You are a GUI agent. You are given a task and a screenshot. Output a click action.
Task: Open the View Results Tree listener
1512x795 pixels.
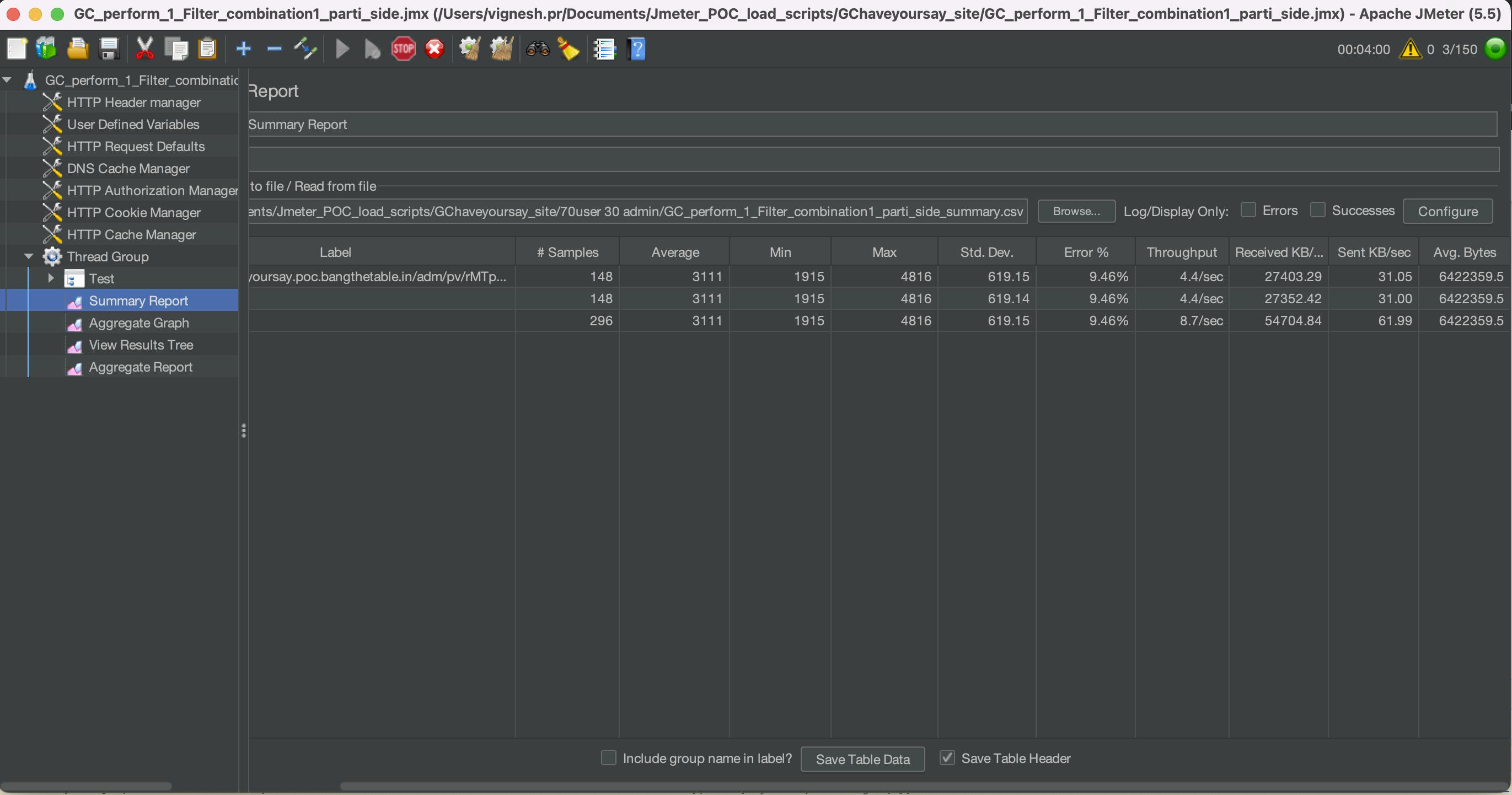coord(141,345)
